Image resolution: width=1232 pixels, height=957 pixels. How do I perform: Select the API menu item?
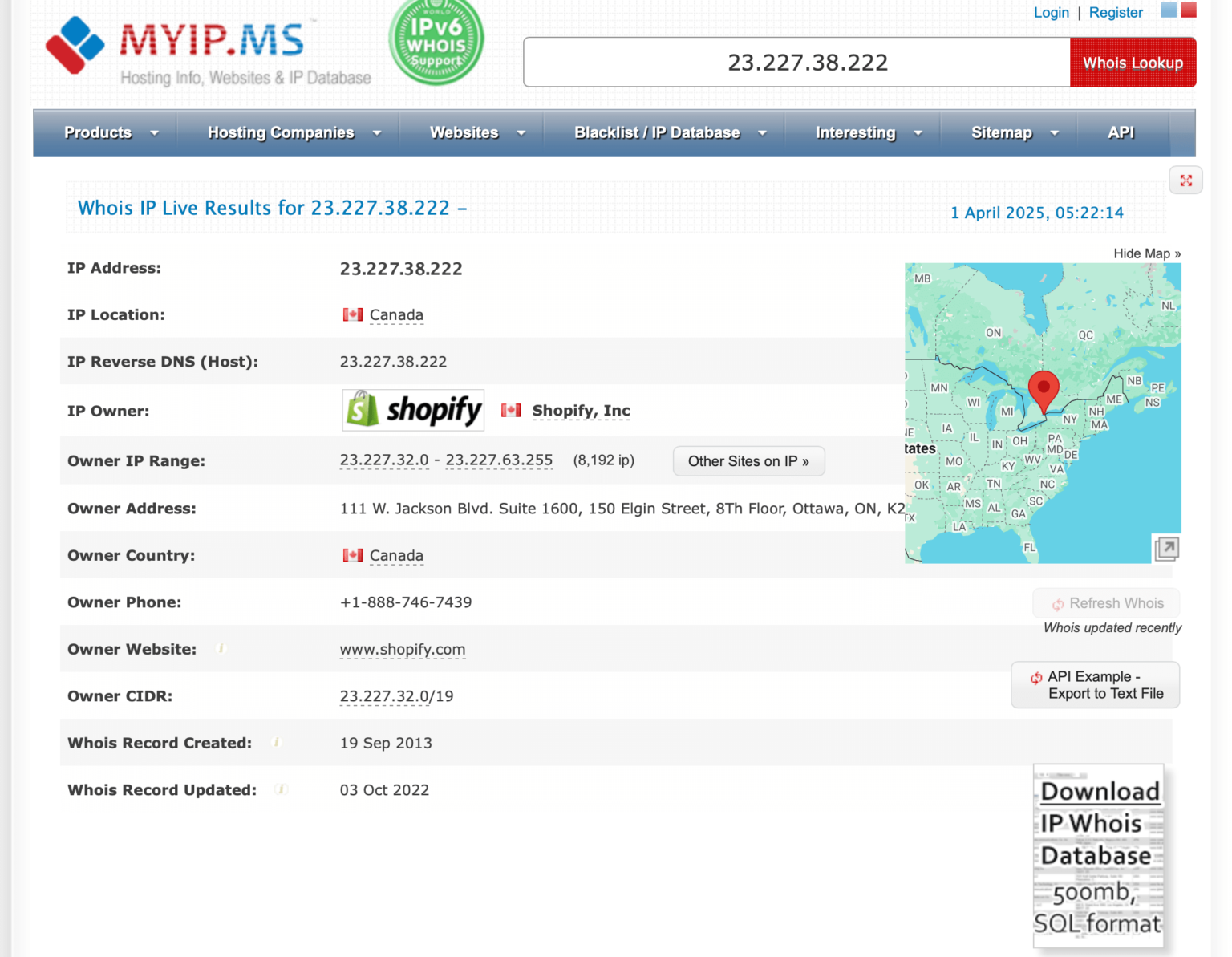[1121, 132]
